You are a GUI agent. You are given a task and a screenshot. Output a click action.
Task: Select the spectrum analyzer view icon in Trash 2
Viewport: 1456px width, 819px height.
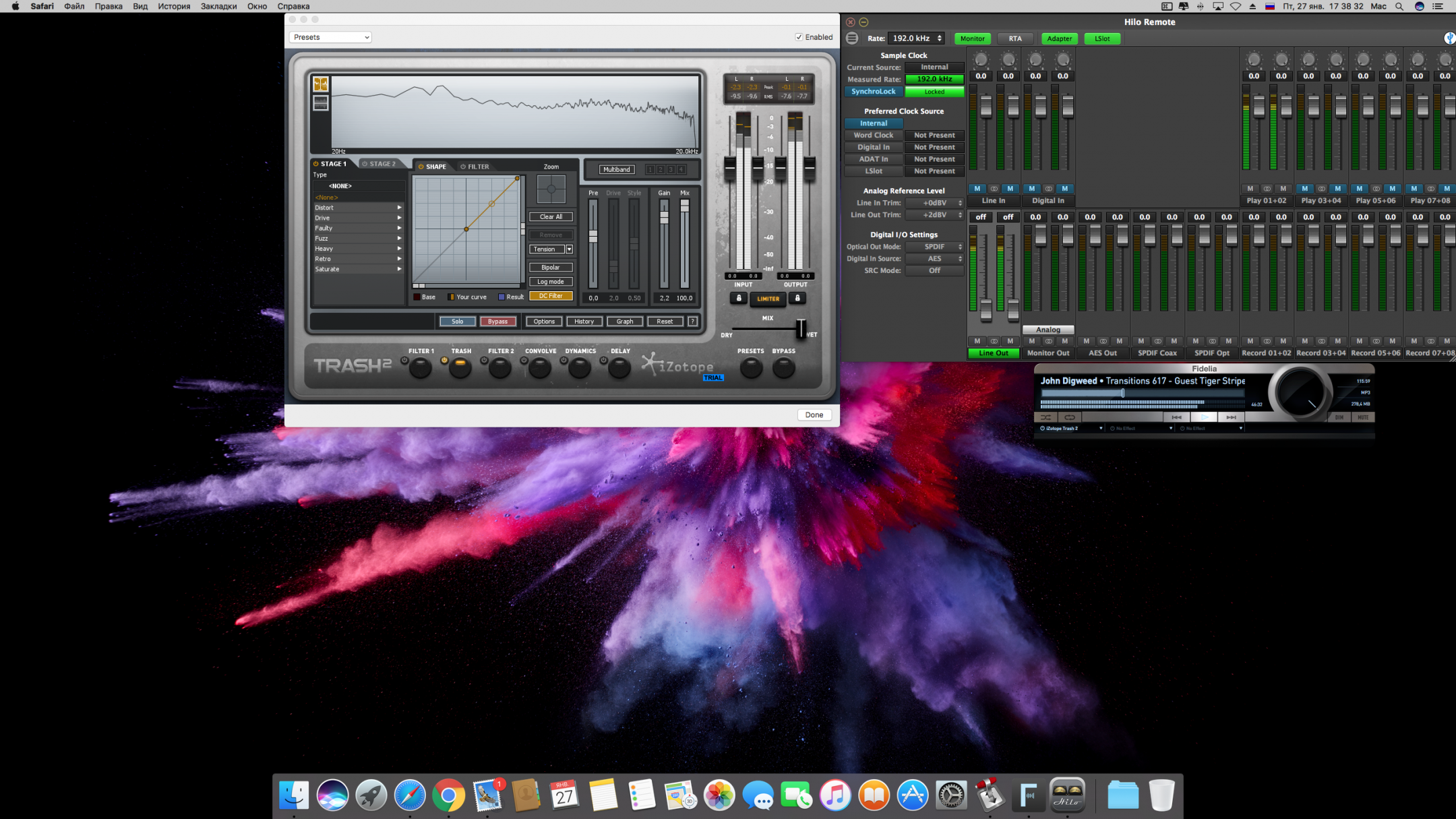point(321,84)
